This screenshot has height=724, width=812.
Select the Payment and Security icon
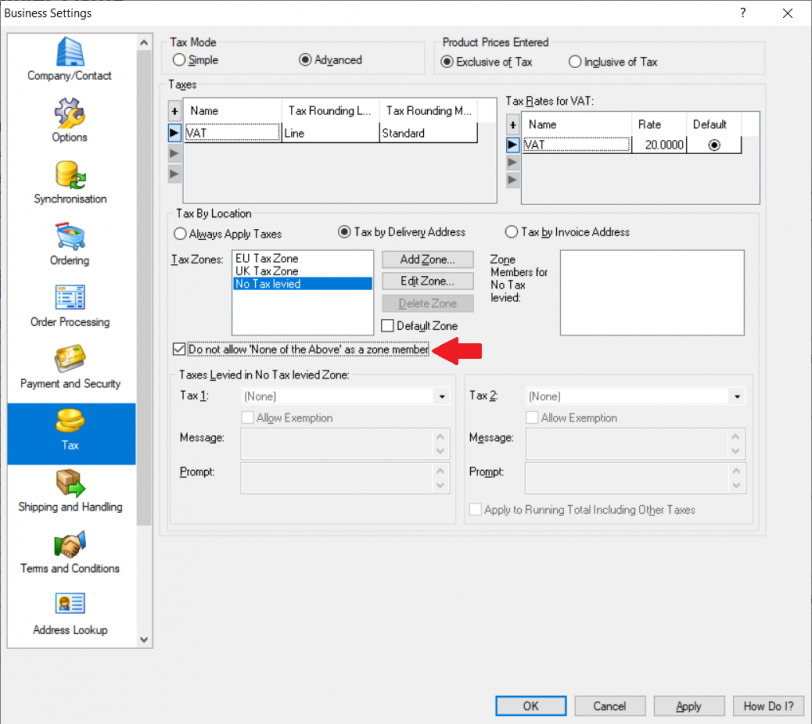(x=70, y=359)
